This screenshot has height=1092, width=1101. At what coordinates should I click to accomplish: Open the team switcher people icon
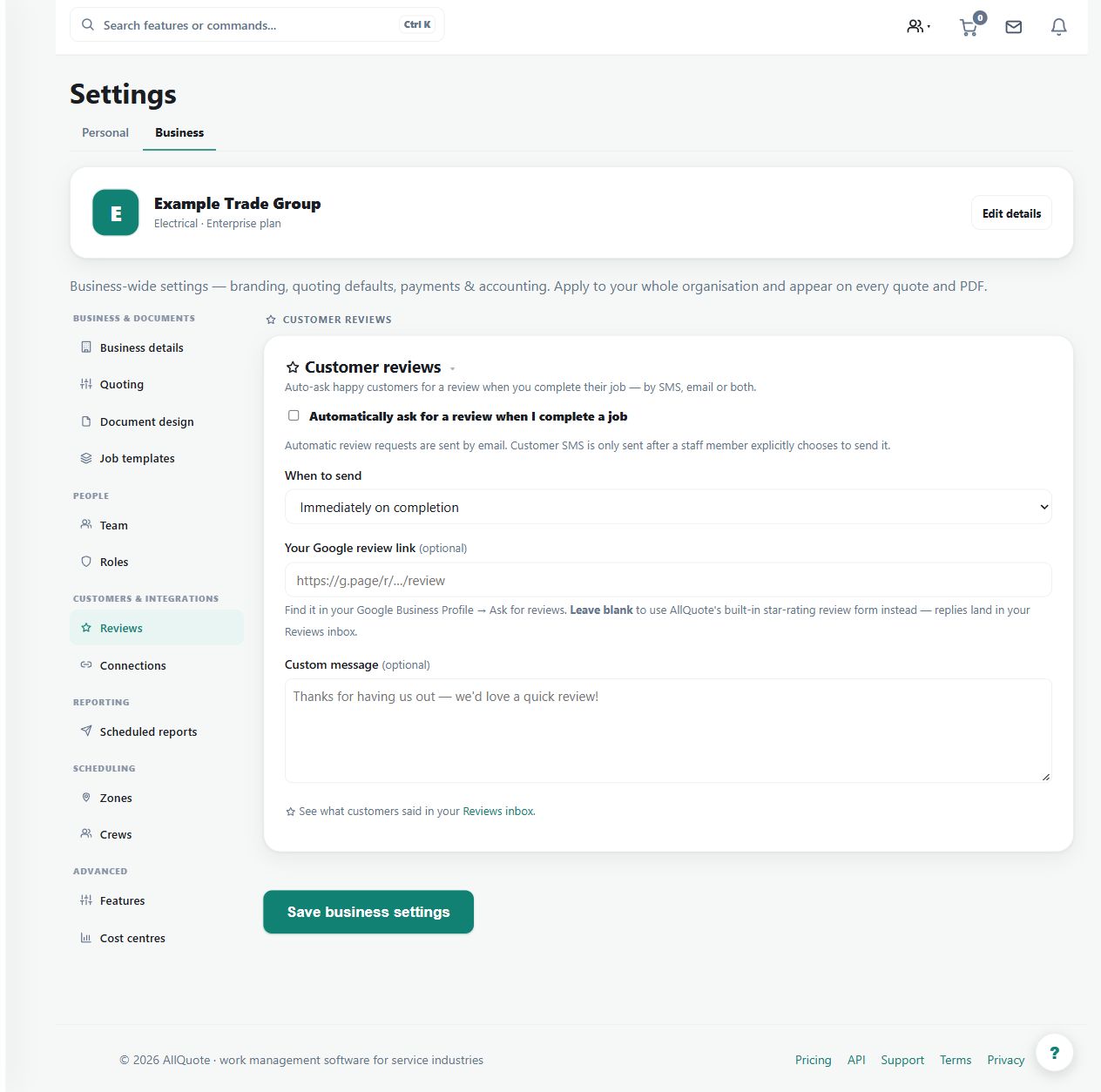coord(918,26)
